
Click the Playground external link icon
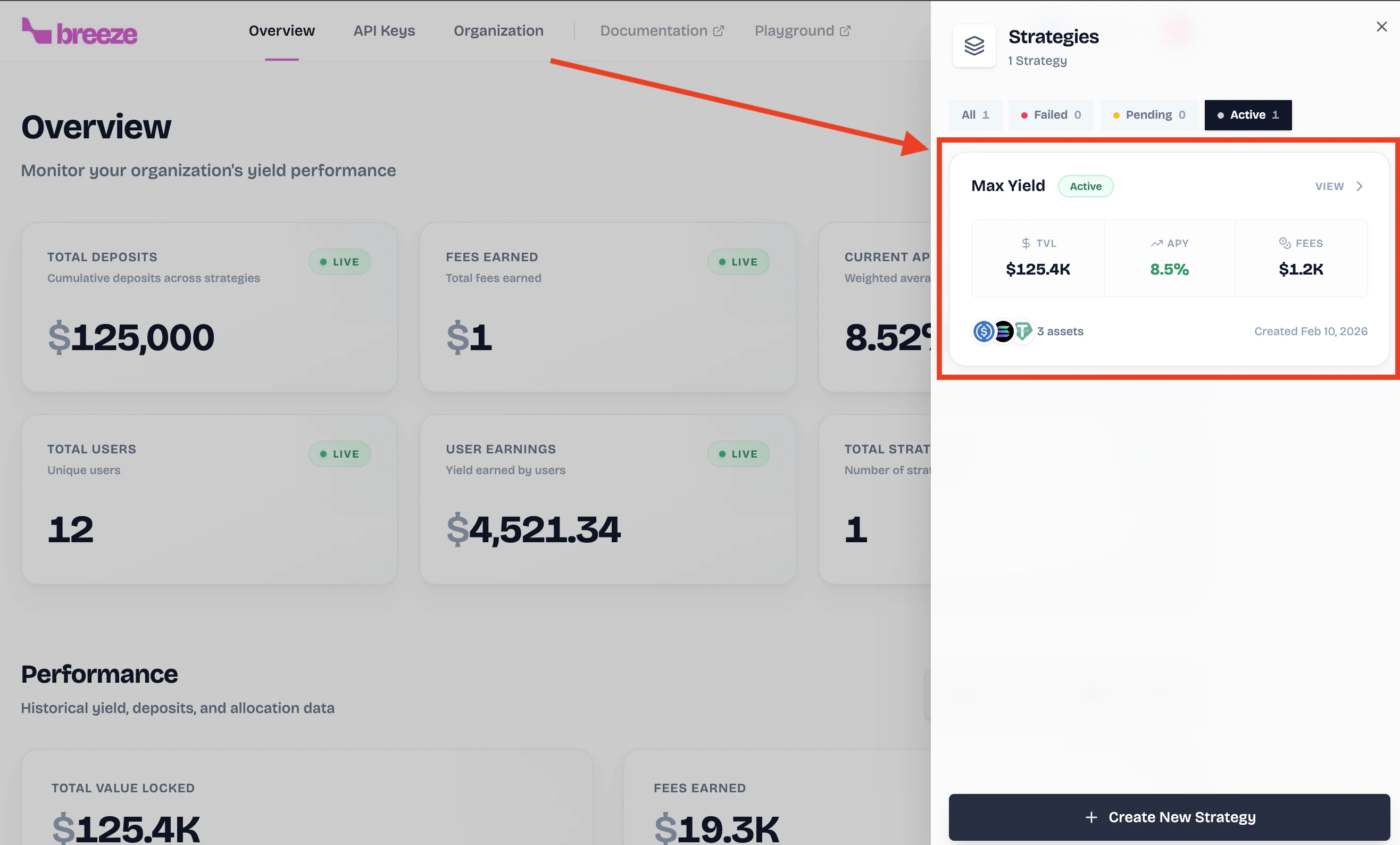pos(845,31)
